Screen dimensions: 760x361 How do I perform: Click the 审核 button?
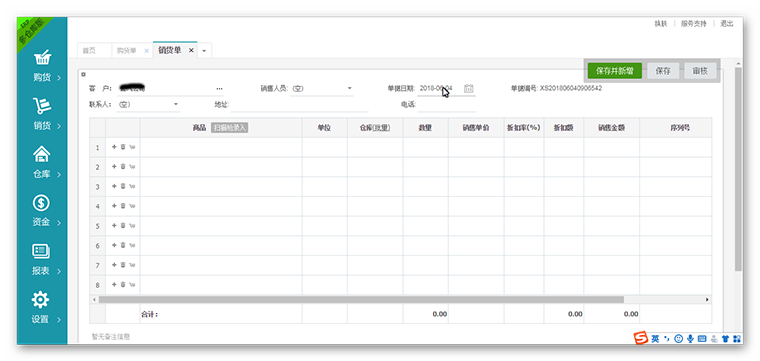pos(700,71)
